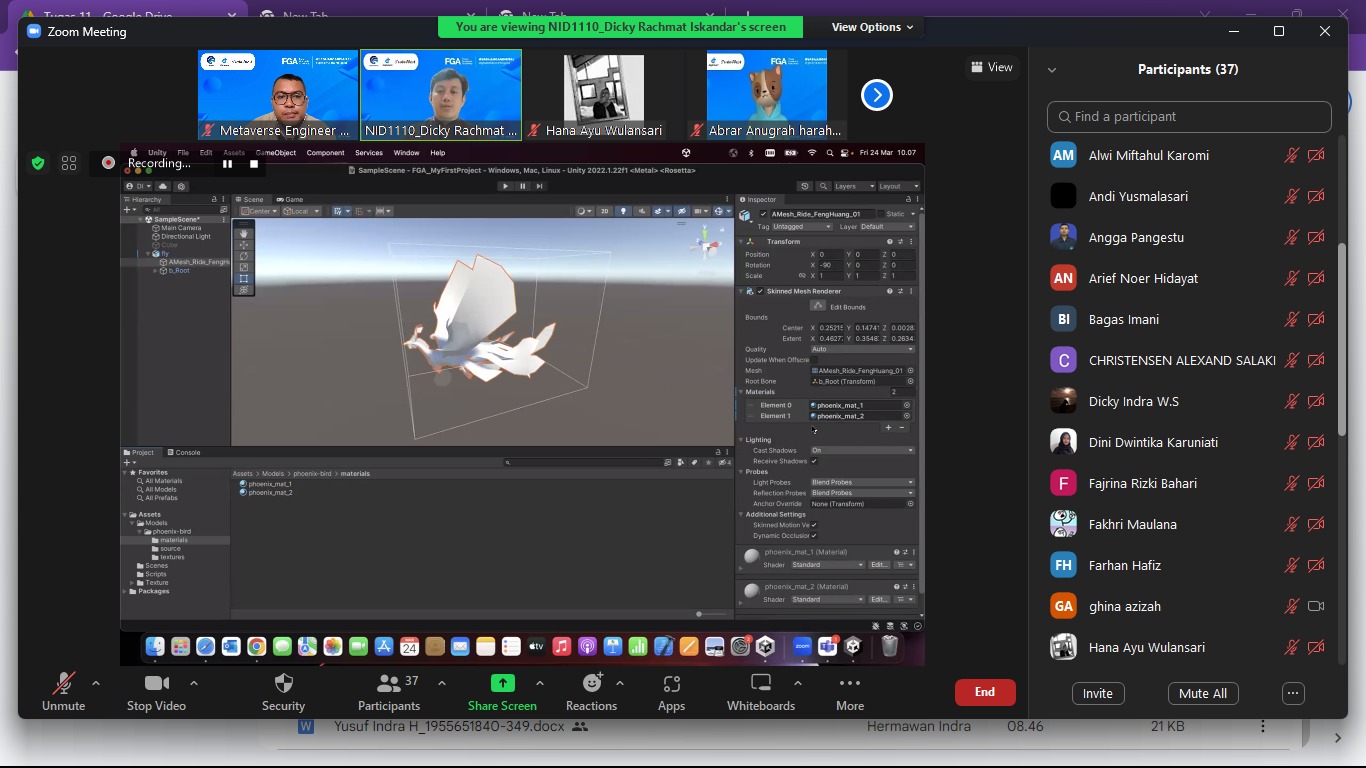Click the red End button
Image resolution: width=1366 pixels, height=768 pixels.
tap(985, 692)
